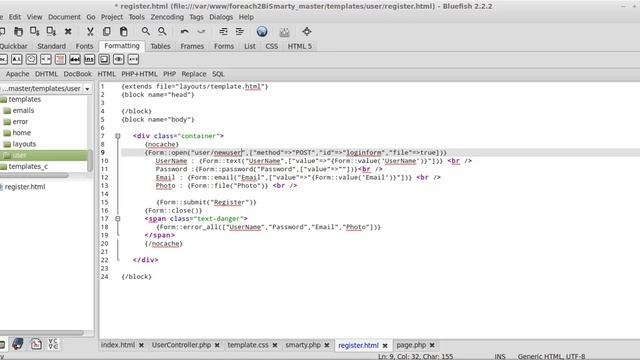640x360 pixels.
Task: Cut selection with the scissors icon
Action: pyautogui.click(x=90, y=31)
